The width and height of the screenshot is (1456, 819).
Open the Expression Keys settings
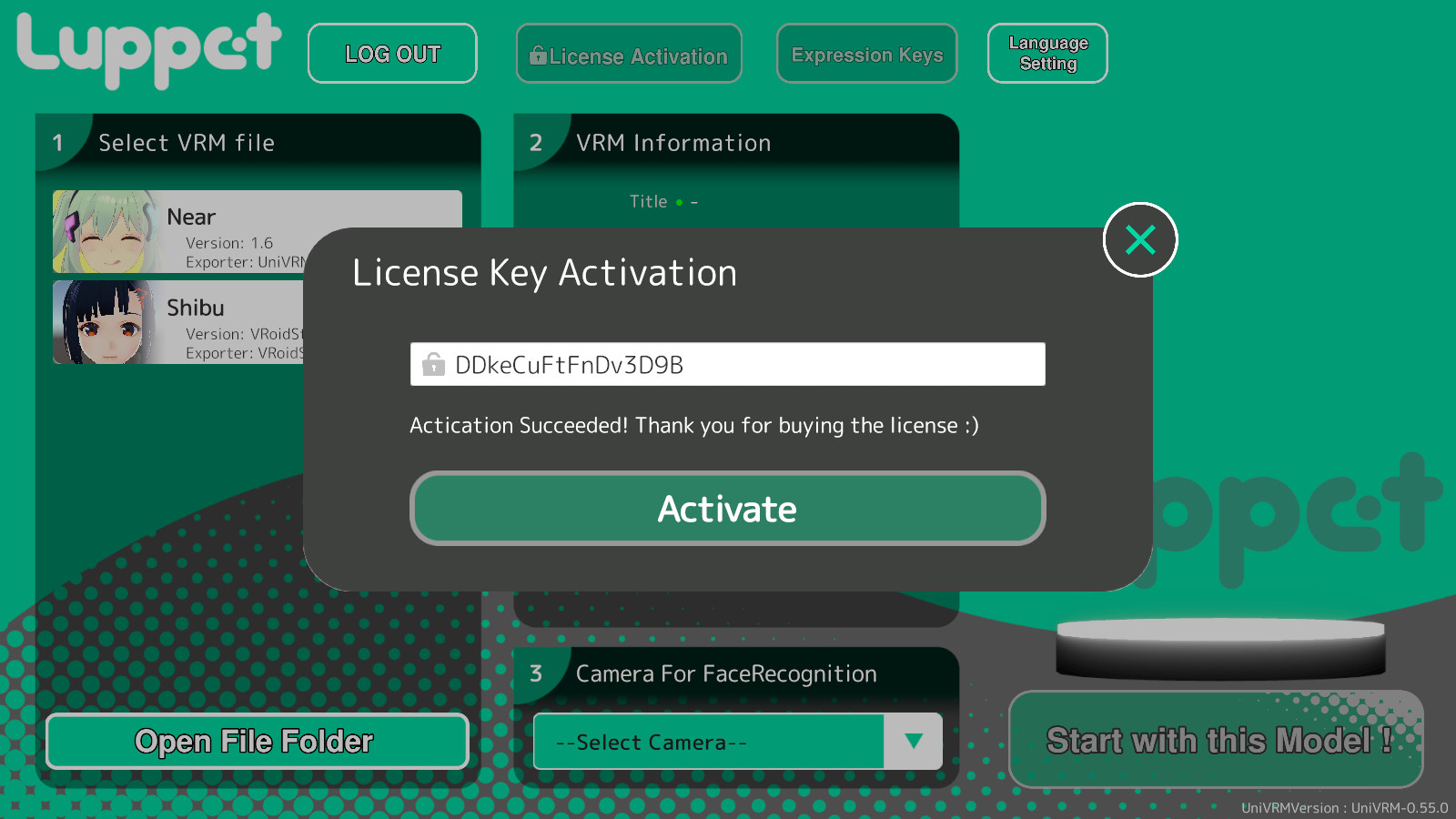point(866,55)
